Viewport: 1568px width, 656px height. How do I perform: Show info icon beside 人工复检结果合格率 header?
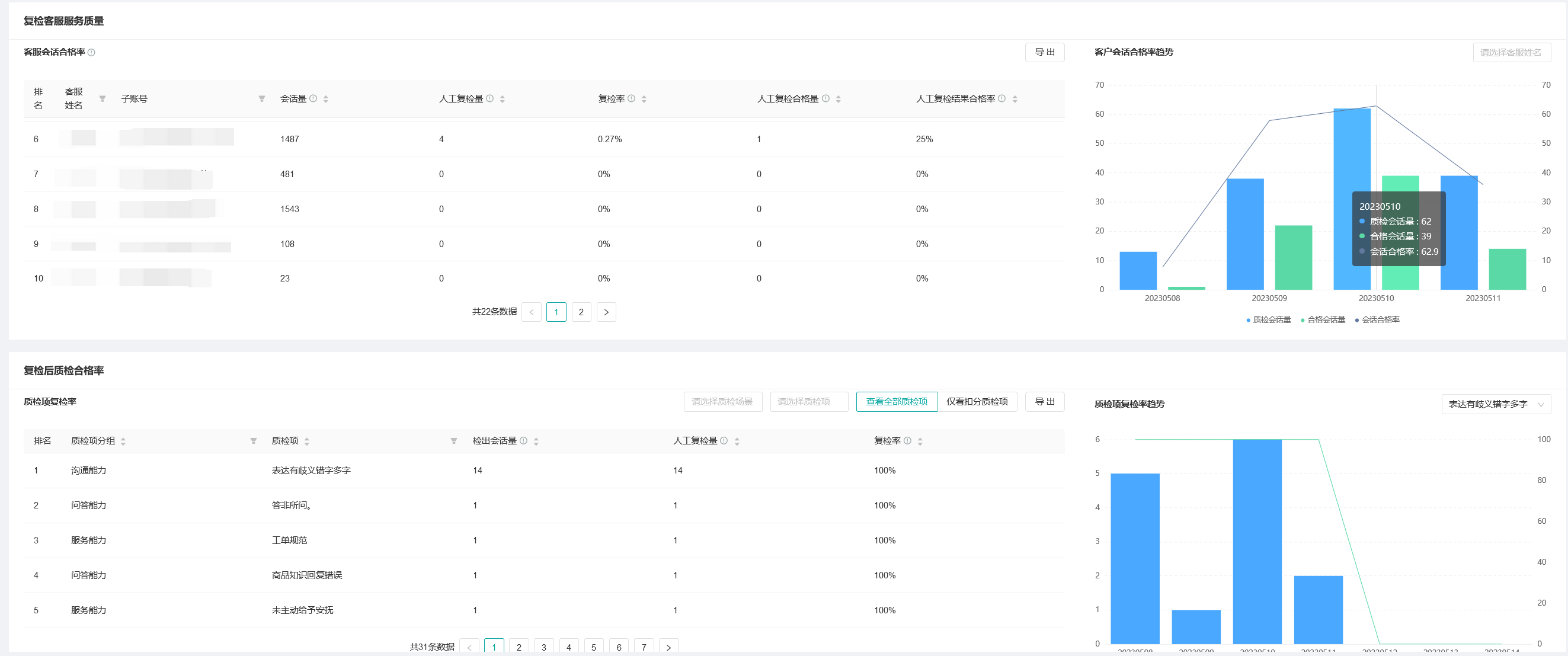pos(1002,98)
